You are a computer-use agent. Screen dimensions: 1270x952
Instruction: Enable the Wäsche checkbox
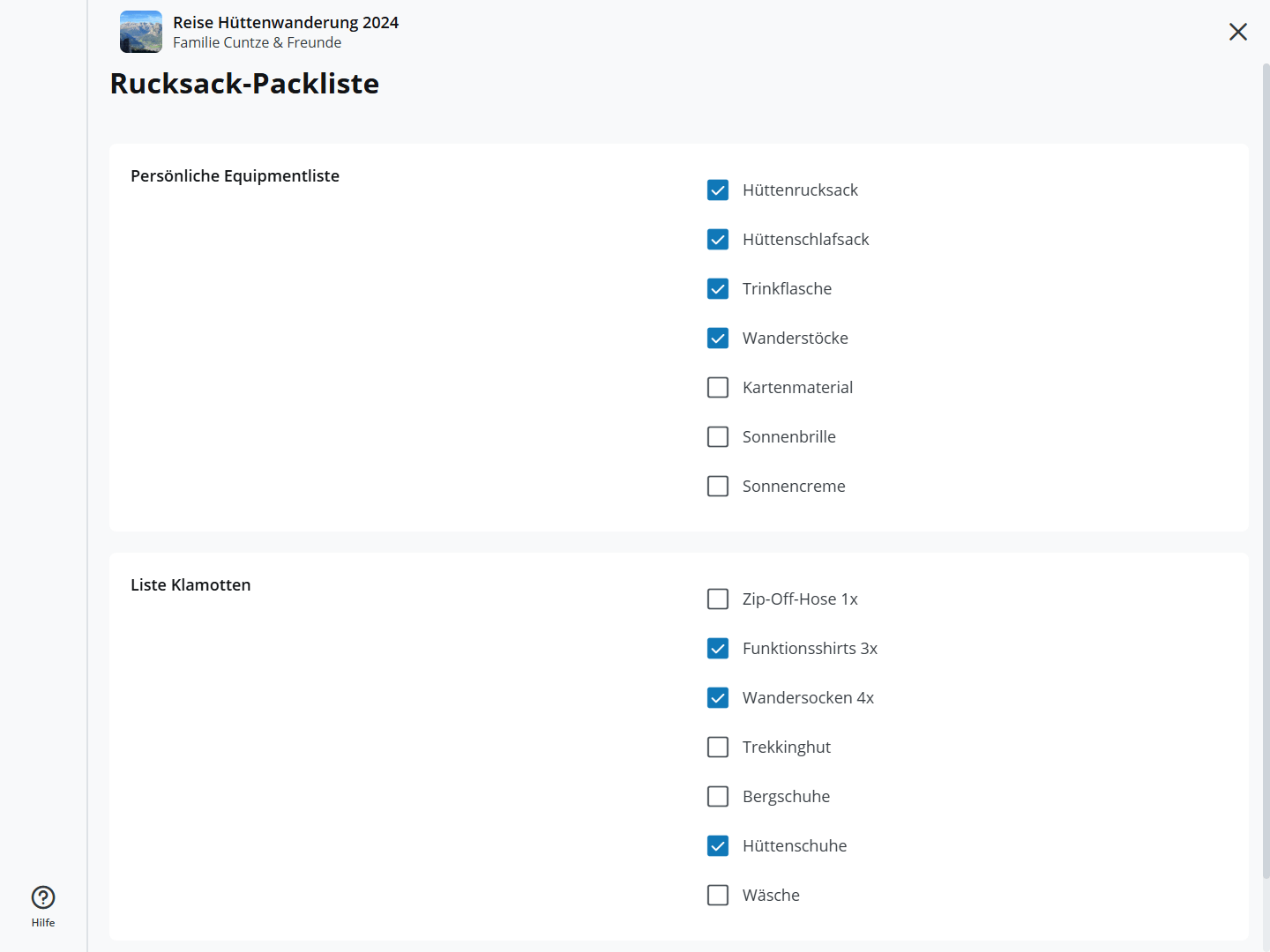tap(718, 896)
